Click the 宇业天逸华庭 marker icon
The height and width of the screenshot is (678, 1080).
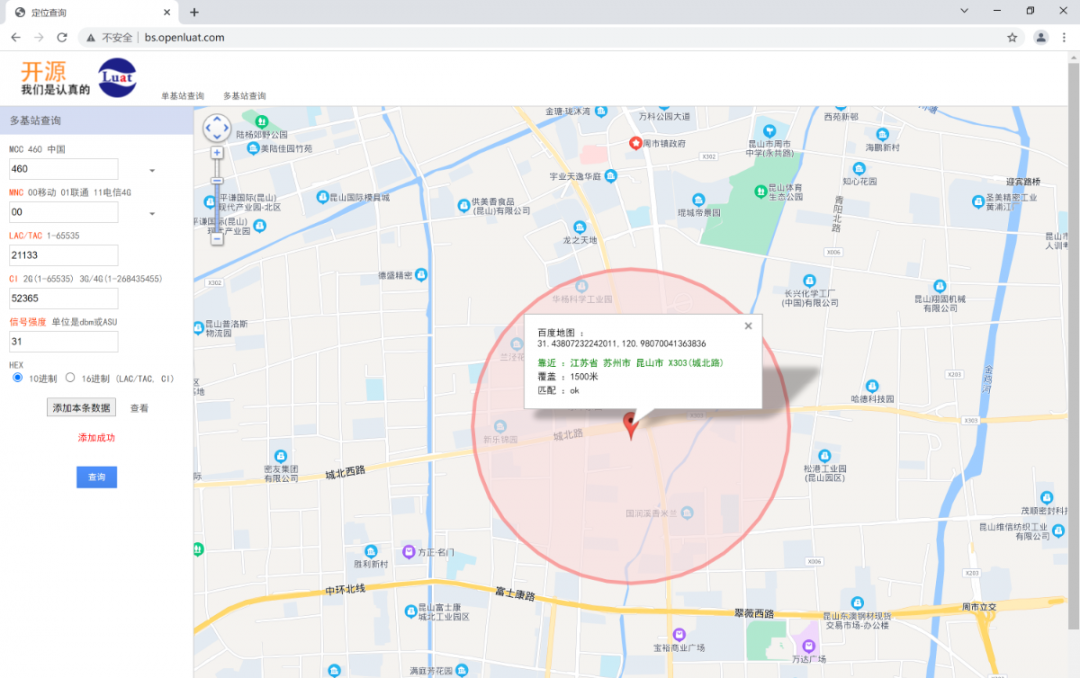tap(610, 176)
